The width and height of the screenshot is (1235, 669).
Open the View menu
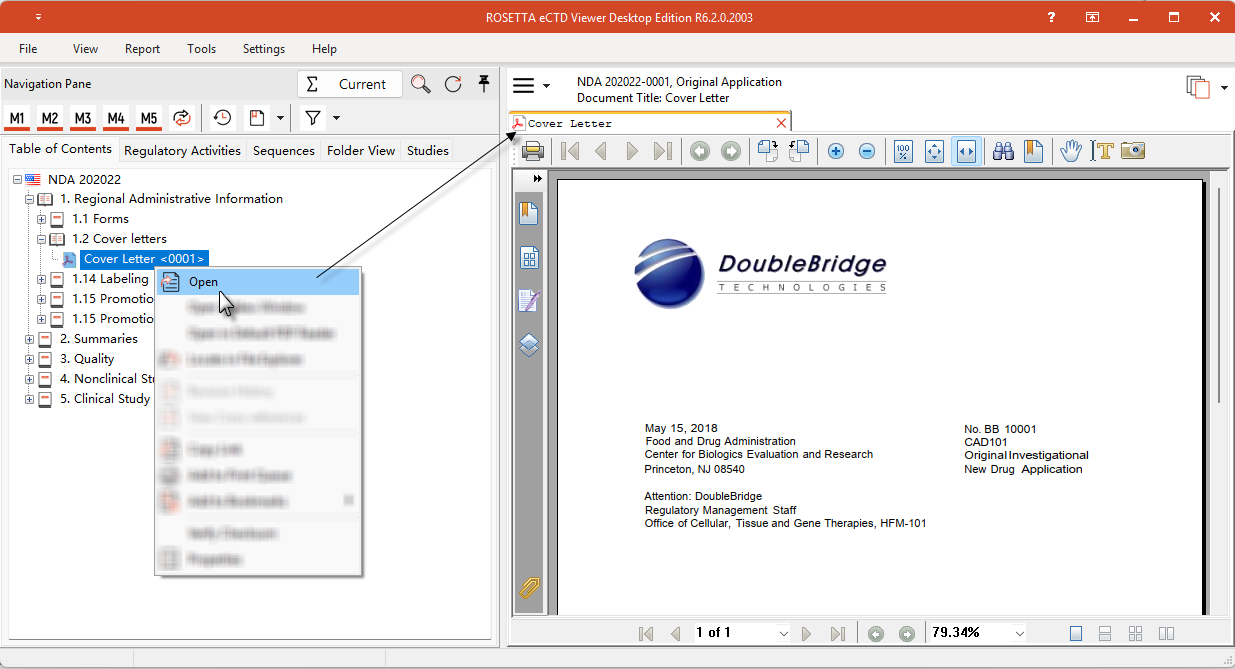(x=85, y=49)
